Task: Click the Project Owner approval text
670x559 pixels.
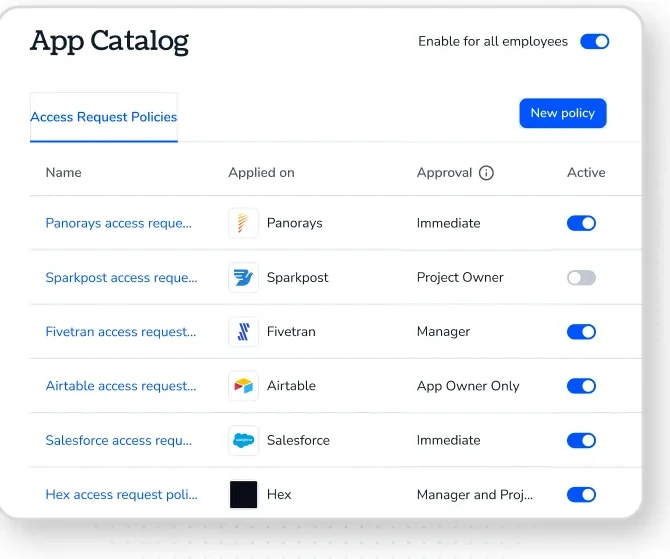Action: [460, 277]
